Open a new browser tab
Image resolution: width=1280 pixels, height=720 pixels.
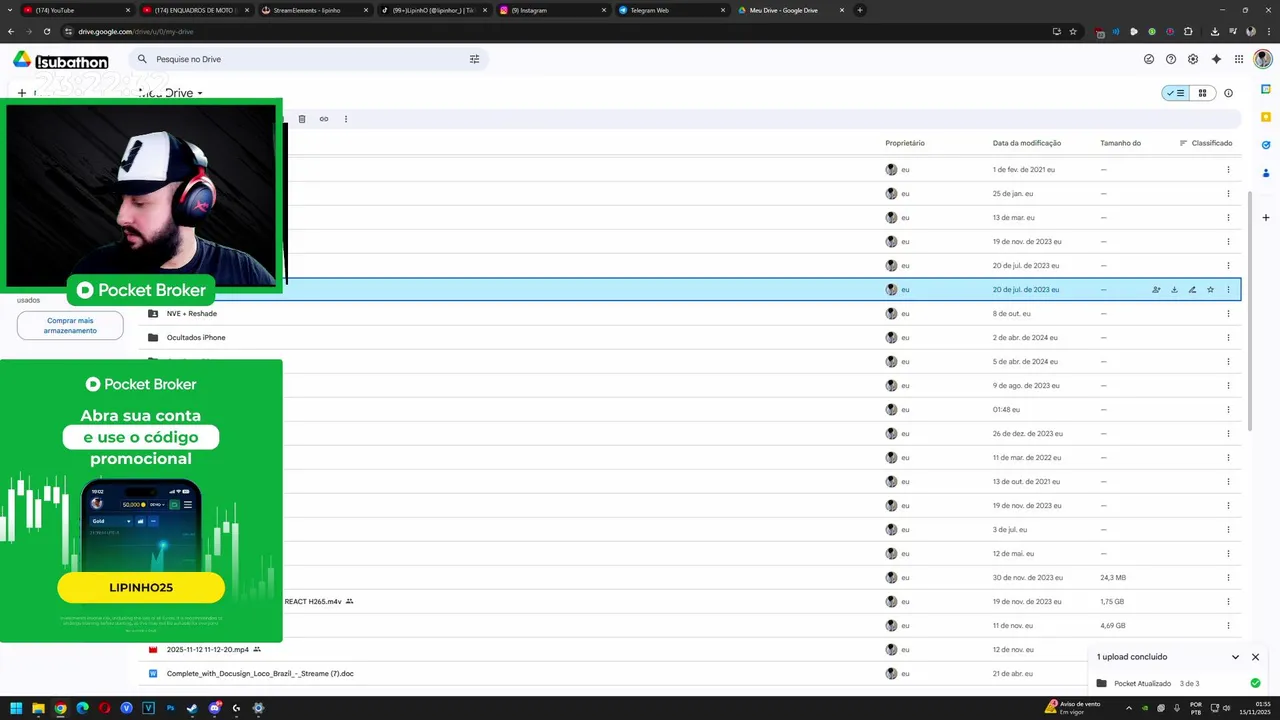click(x=860, y=10)
